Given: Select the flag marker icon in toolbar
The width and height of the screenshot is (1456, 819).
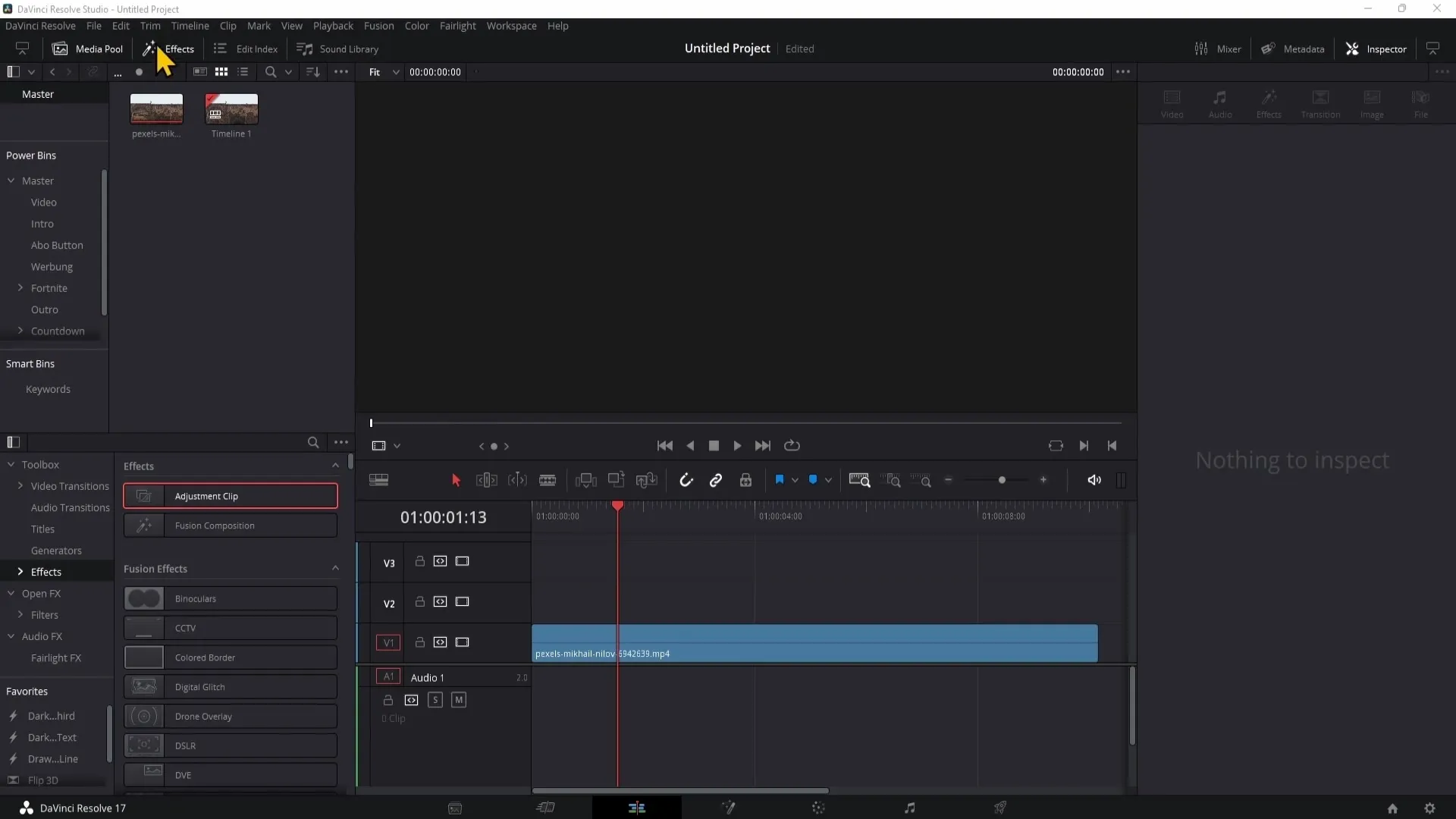Looking at the screenshot, I should (780, 480).
